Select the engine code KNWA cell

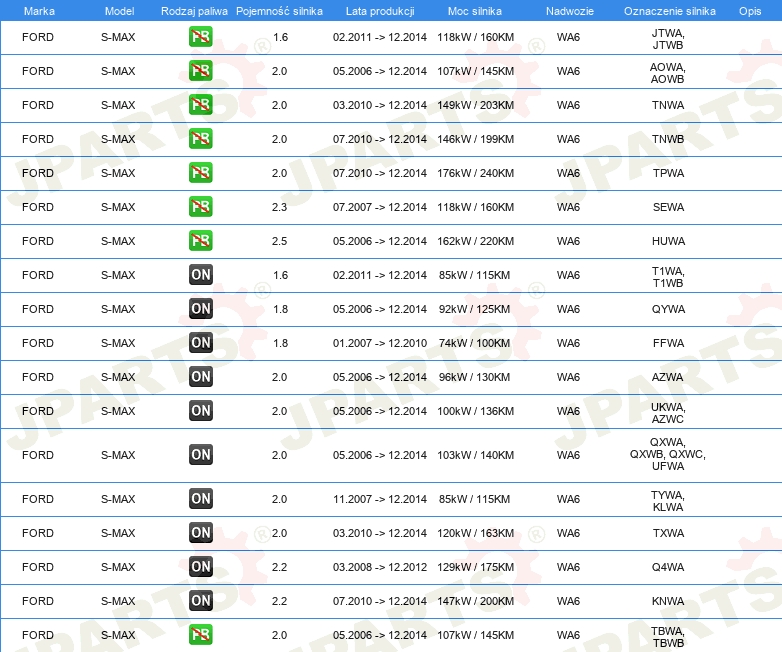668,601
